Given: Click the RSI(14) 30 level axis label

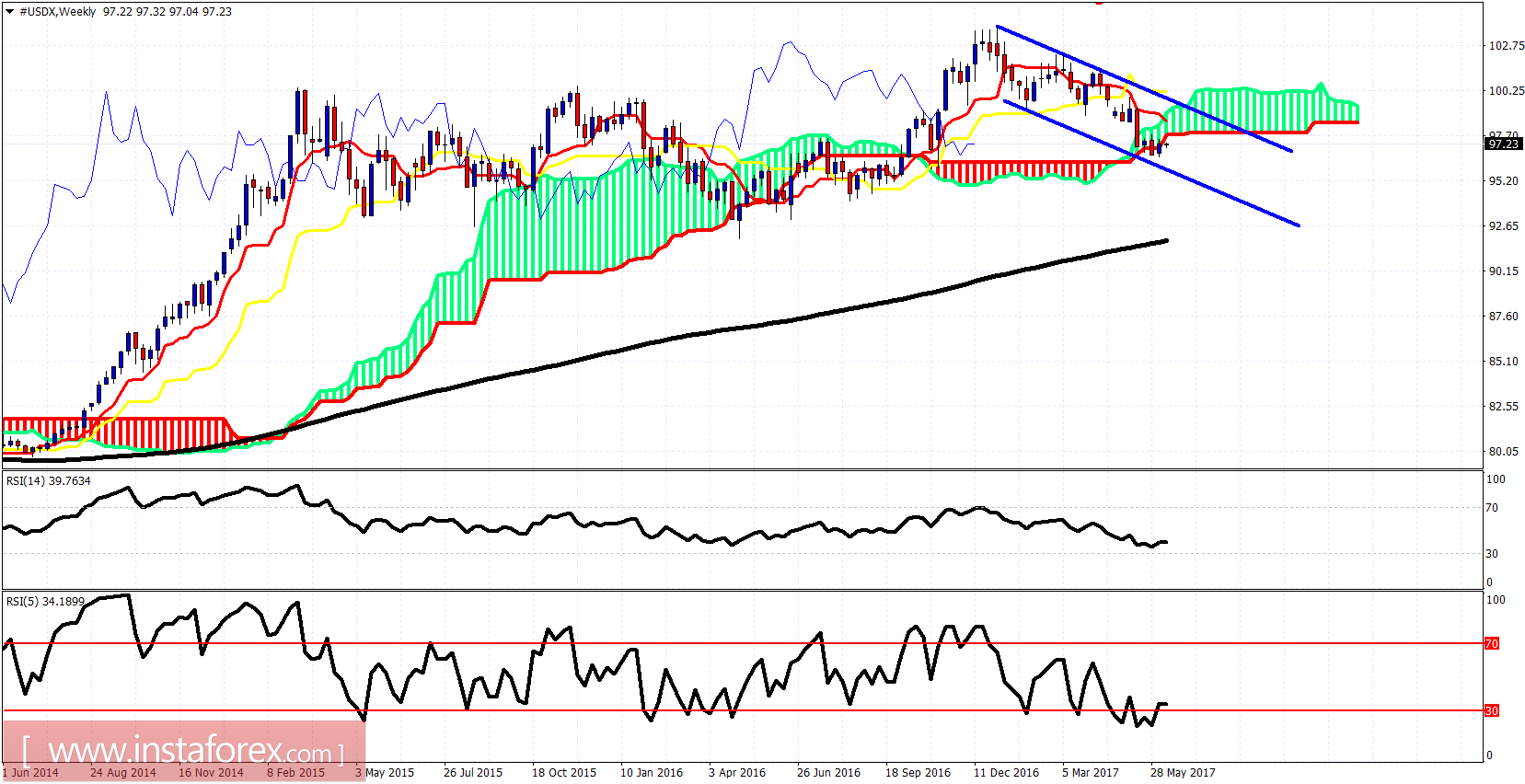Looking at the screenshot, I should 1492,554.
